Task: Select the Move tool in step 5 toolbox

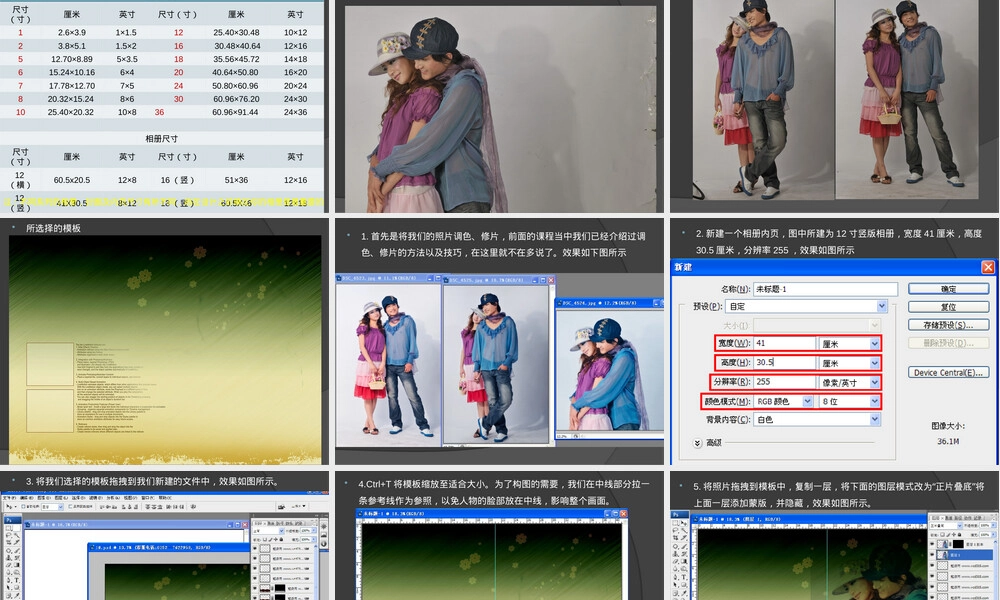Action: [684, 523]
